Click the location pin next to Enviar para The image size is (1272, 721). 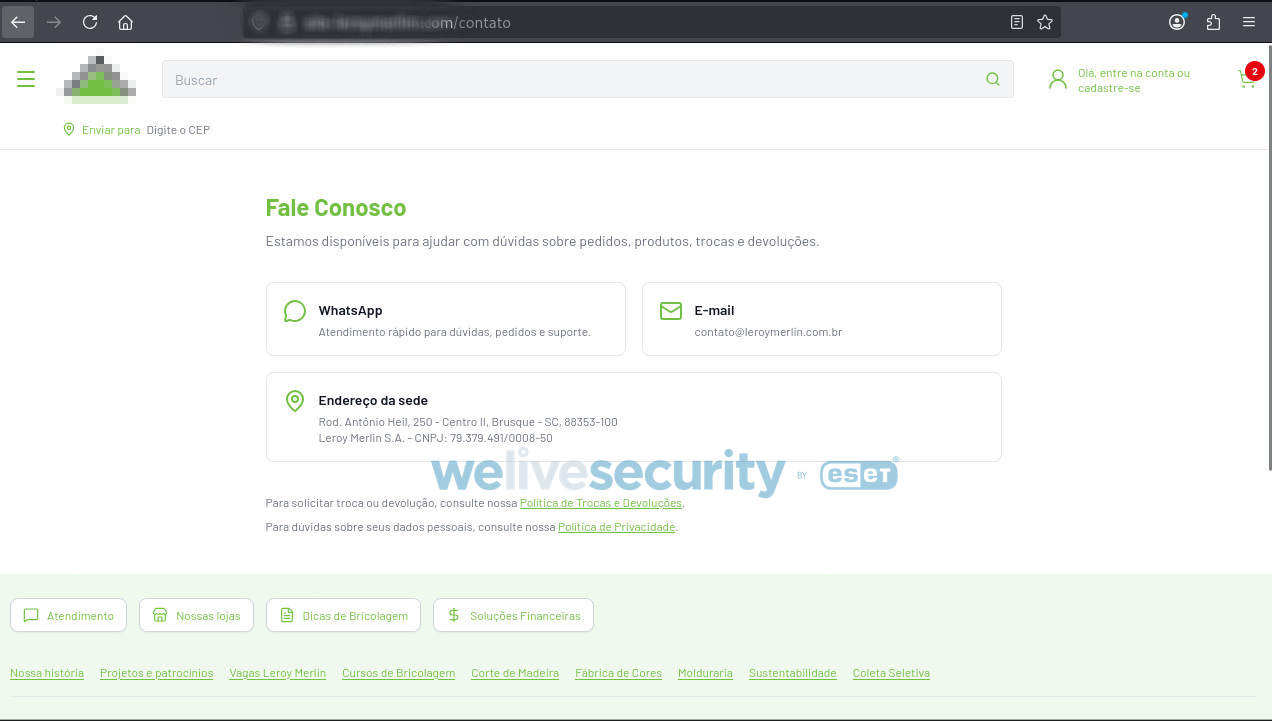[x=69, y=129]
